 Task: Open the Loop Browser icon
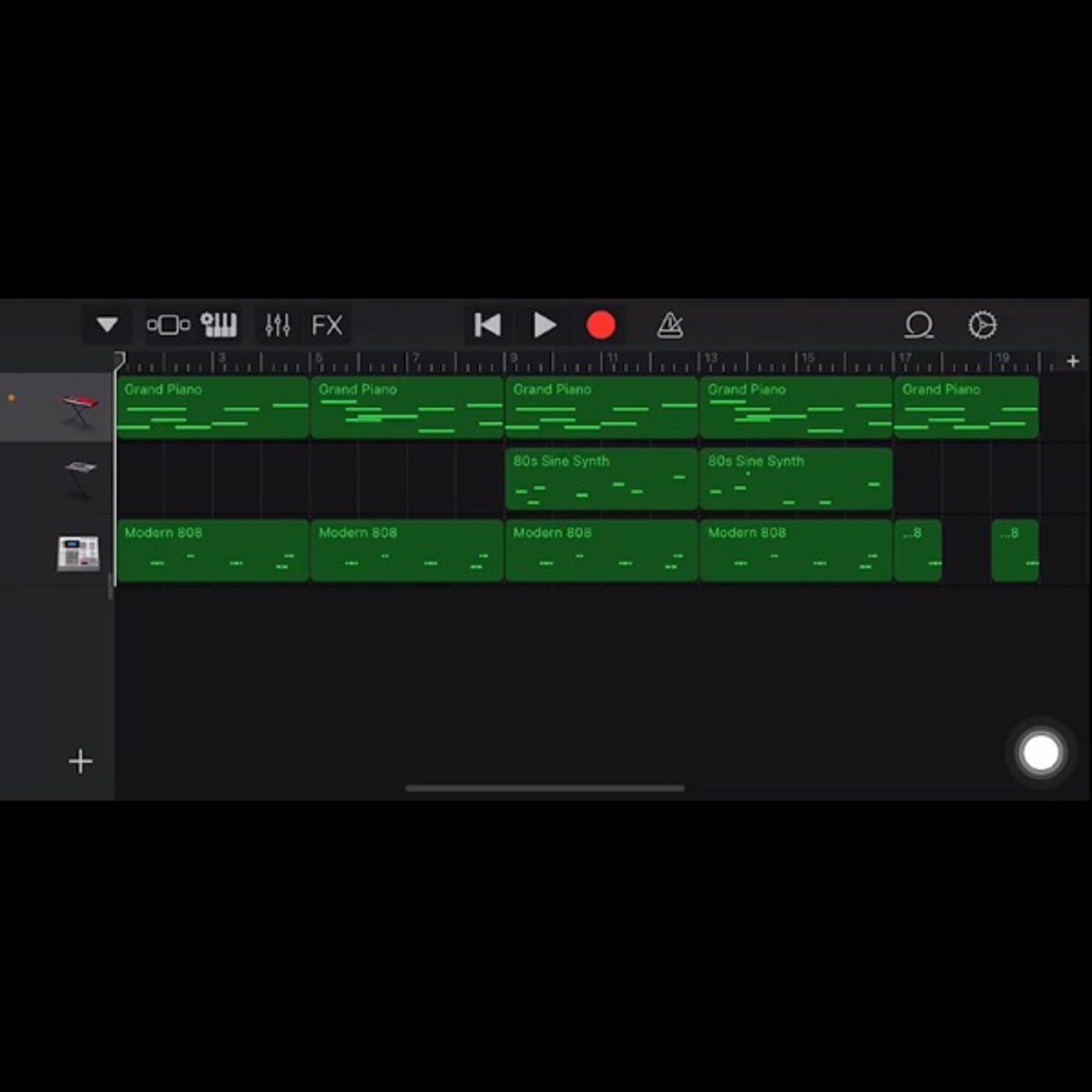coord(919,324)
